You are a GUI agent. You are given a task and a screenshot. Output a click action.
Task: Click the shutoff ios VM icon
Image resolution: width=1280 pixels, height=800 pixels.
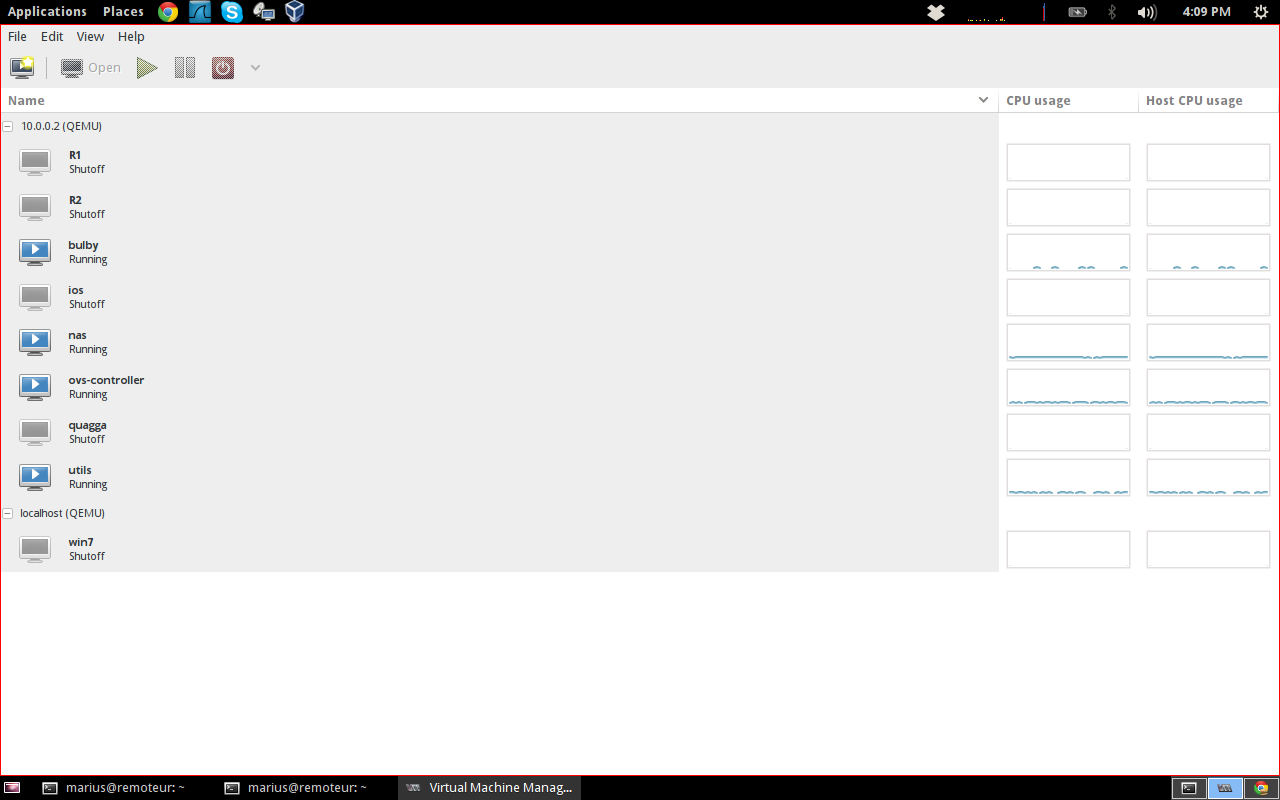[35, 297]
